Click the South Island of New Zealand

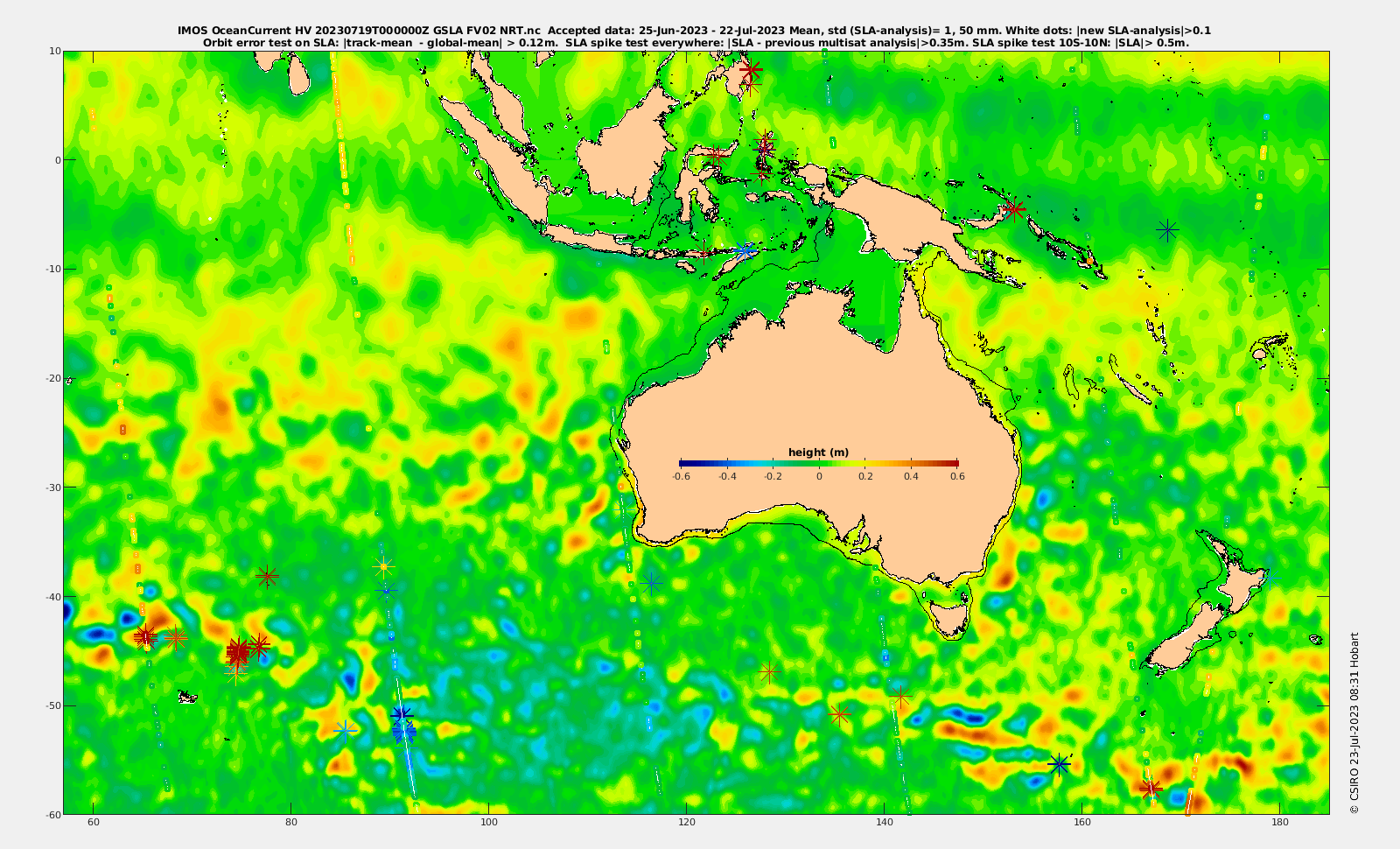click(x=1186, y=639)
